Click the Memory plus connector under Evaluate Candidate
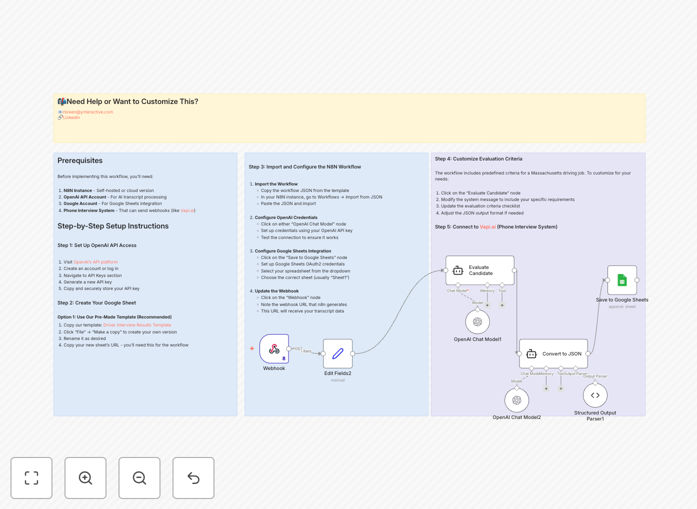The width and height of the screenshot is (697, 509). pyautogui.click(x=487, y=305)
